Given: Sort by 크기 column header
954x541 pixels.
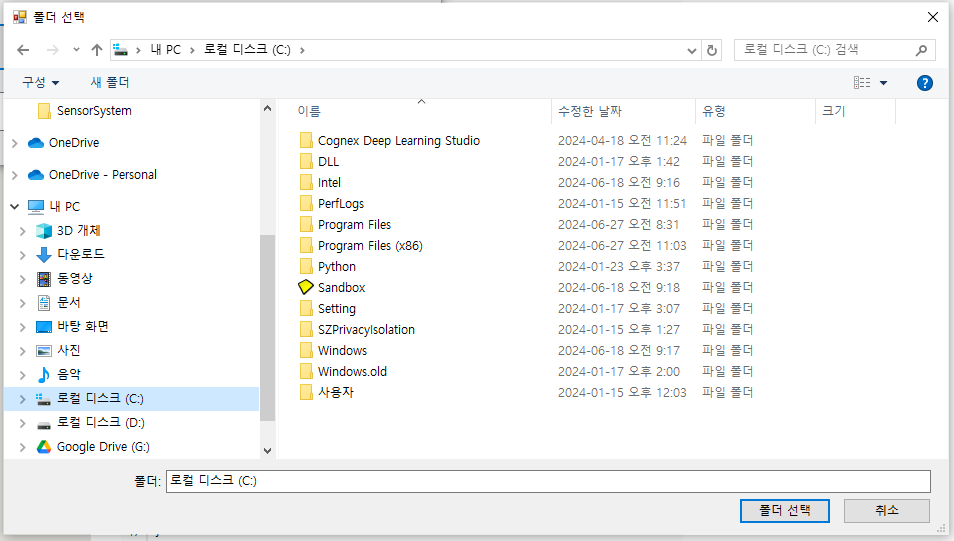Looking at the screenshot, I should 833,111.
